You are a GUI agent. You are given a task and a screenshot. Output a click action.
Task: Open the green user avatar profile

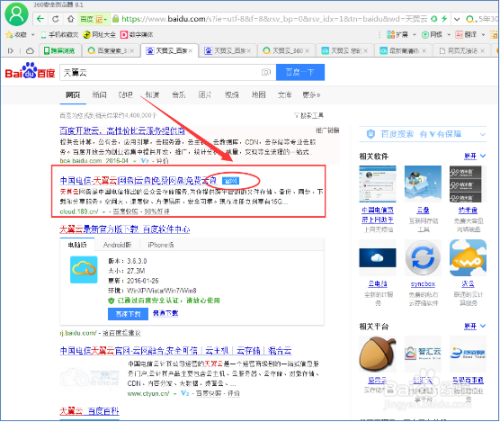[x=16, y=14]
